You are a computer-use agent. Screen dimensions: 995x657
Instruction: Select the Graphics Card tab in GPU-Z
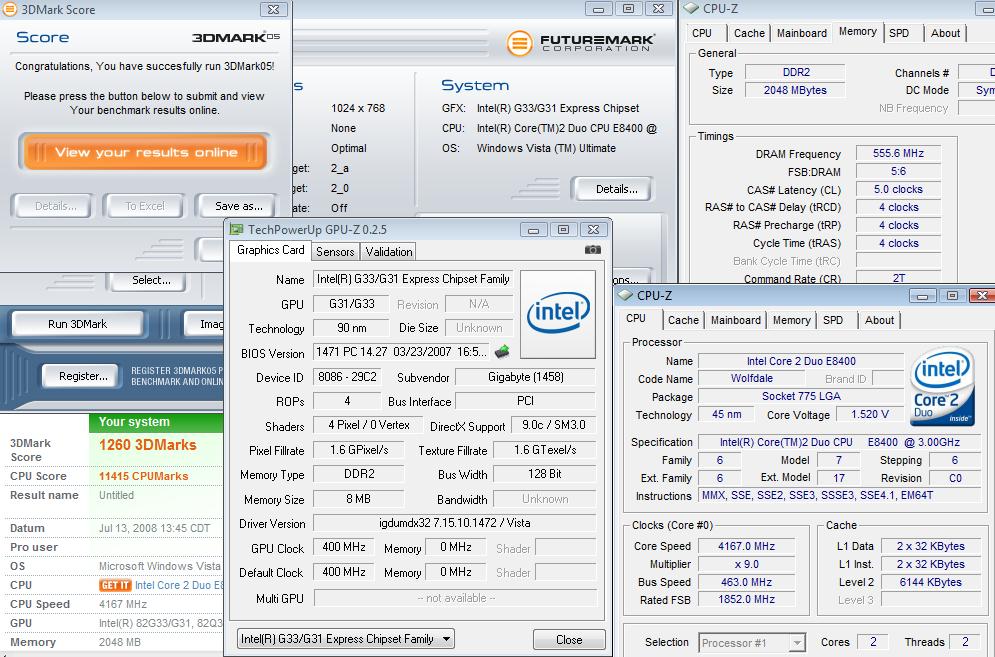point(271,250)
